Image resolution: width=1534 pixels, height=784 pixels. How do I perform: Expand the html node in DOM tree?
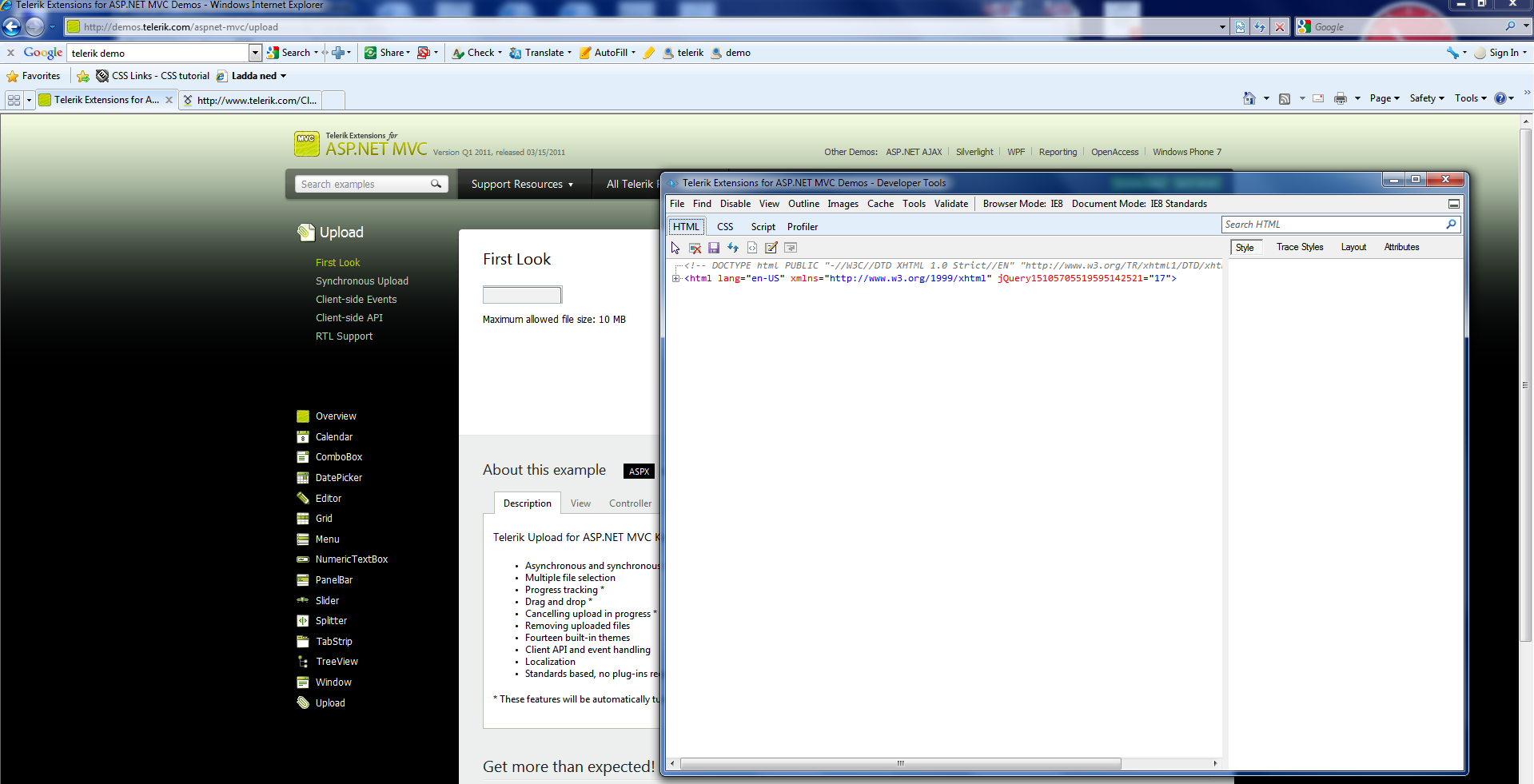(x=676, y=278)
